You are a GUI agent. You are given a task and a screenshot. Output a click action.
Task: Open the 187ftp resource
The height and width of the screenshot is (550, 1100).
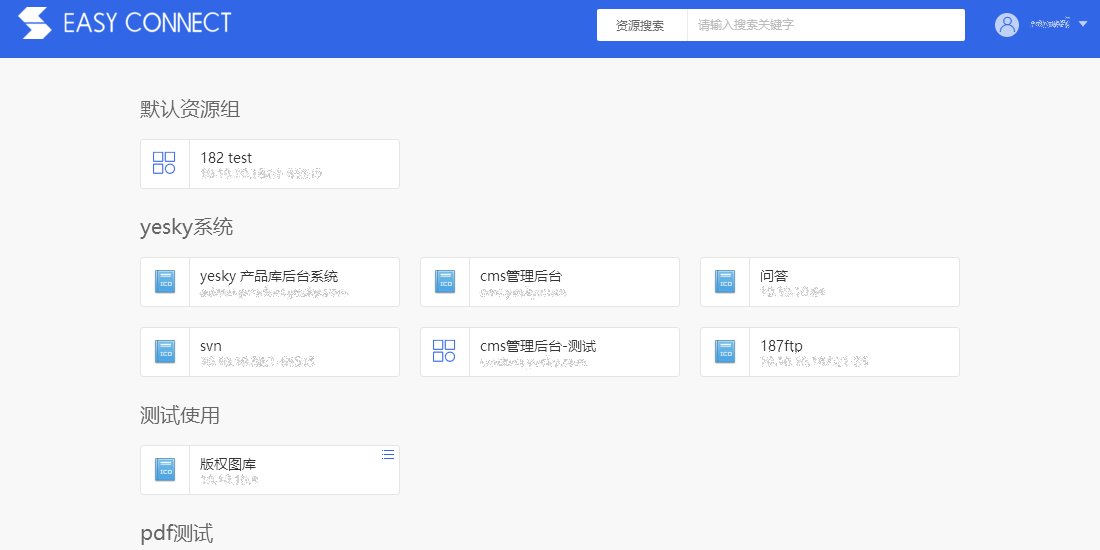coord(781,346)
